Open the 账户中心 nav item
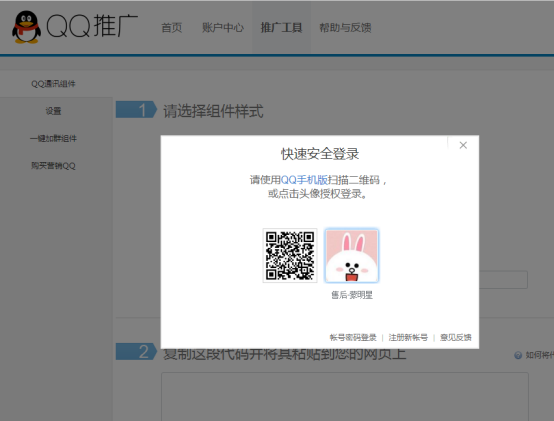 pos(223,28)
